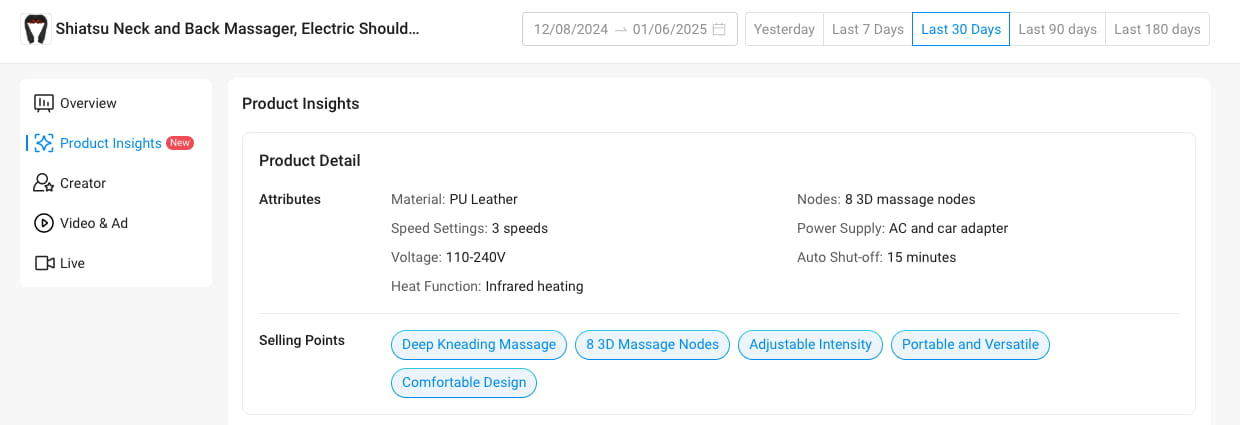Screen dimensions: 1240x425
Task: Click the 8 3D Massage Nodes tag
Action: point(652,345)
